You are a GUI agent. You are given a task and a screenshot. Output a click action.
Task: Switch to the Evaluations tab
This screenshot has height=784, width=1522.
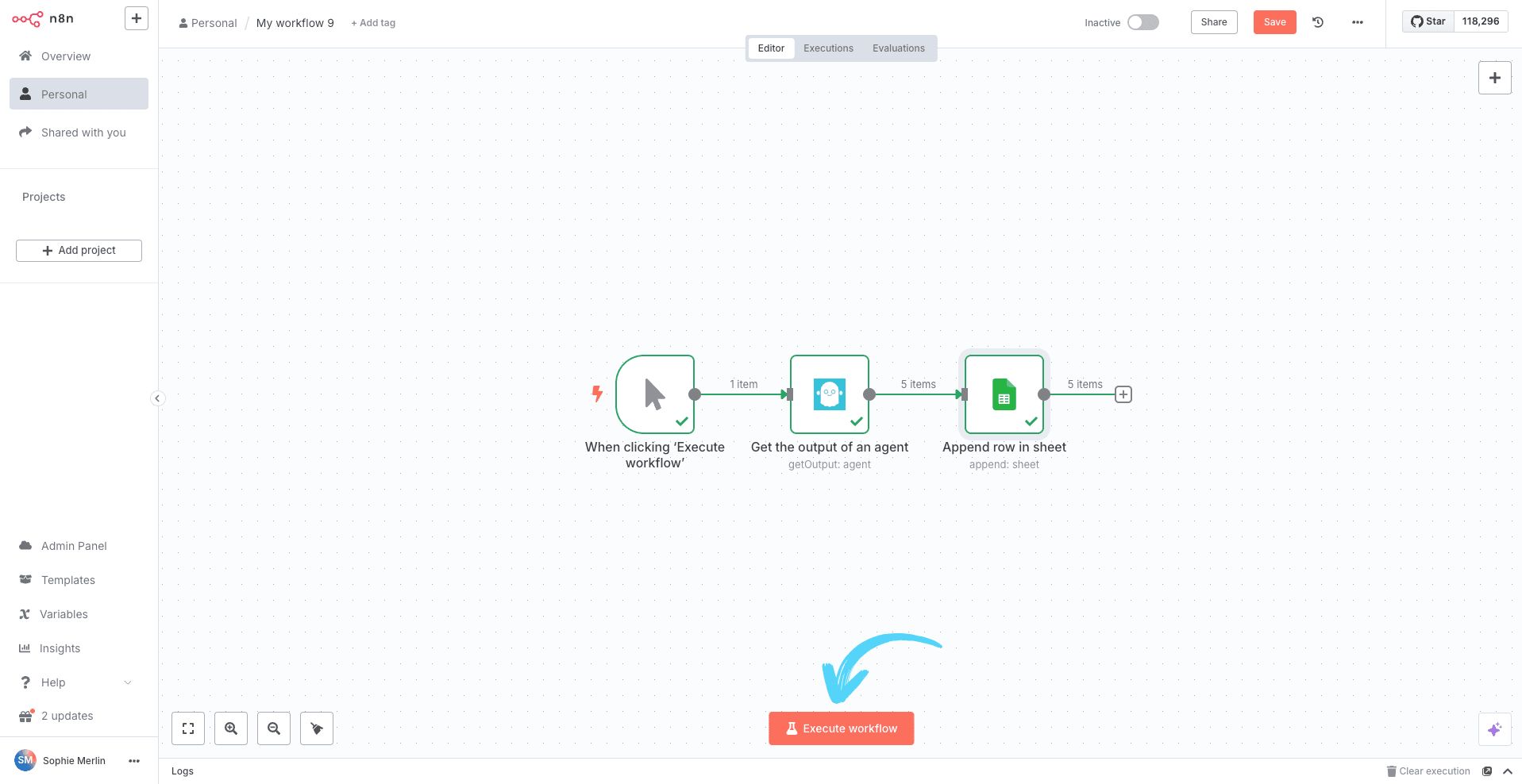click(899, 48)
